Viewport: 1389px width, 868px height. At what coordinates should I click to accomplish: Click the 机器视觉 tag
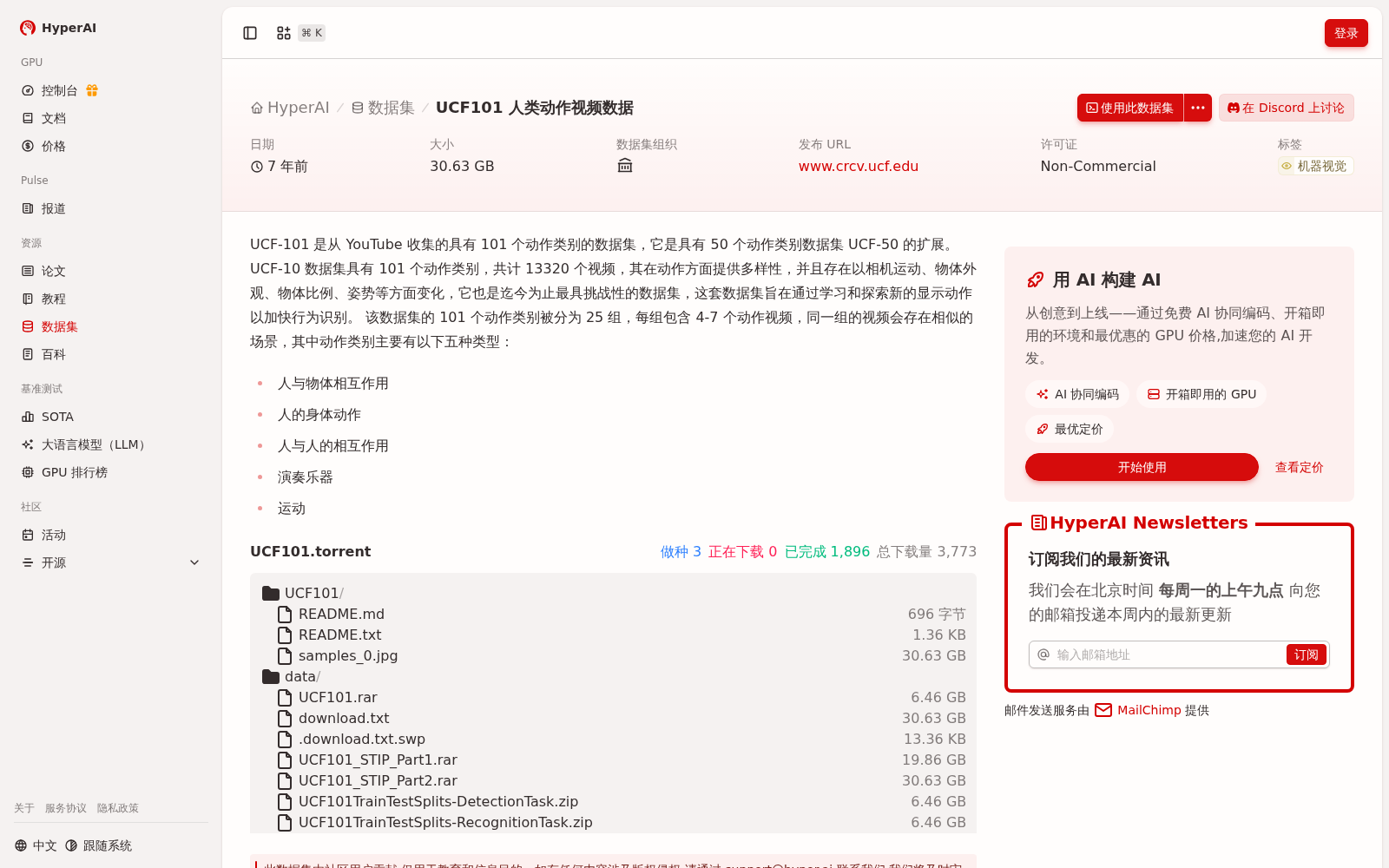click(1315, 166)
